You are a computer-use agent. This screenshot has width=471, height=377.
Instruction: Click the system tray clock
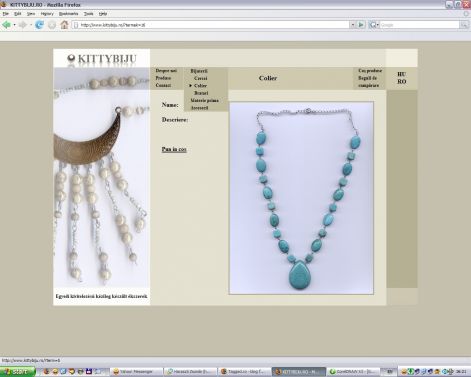click(461, 371)
